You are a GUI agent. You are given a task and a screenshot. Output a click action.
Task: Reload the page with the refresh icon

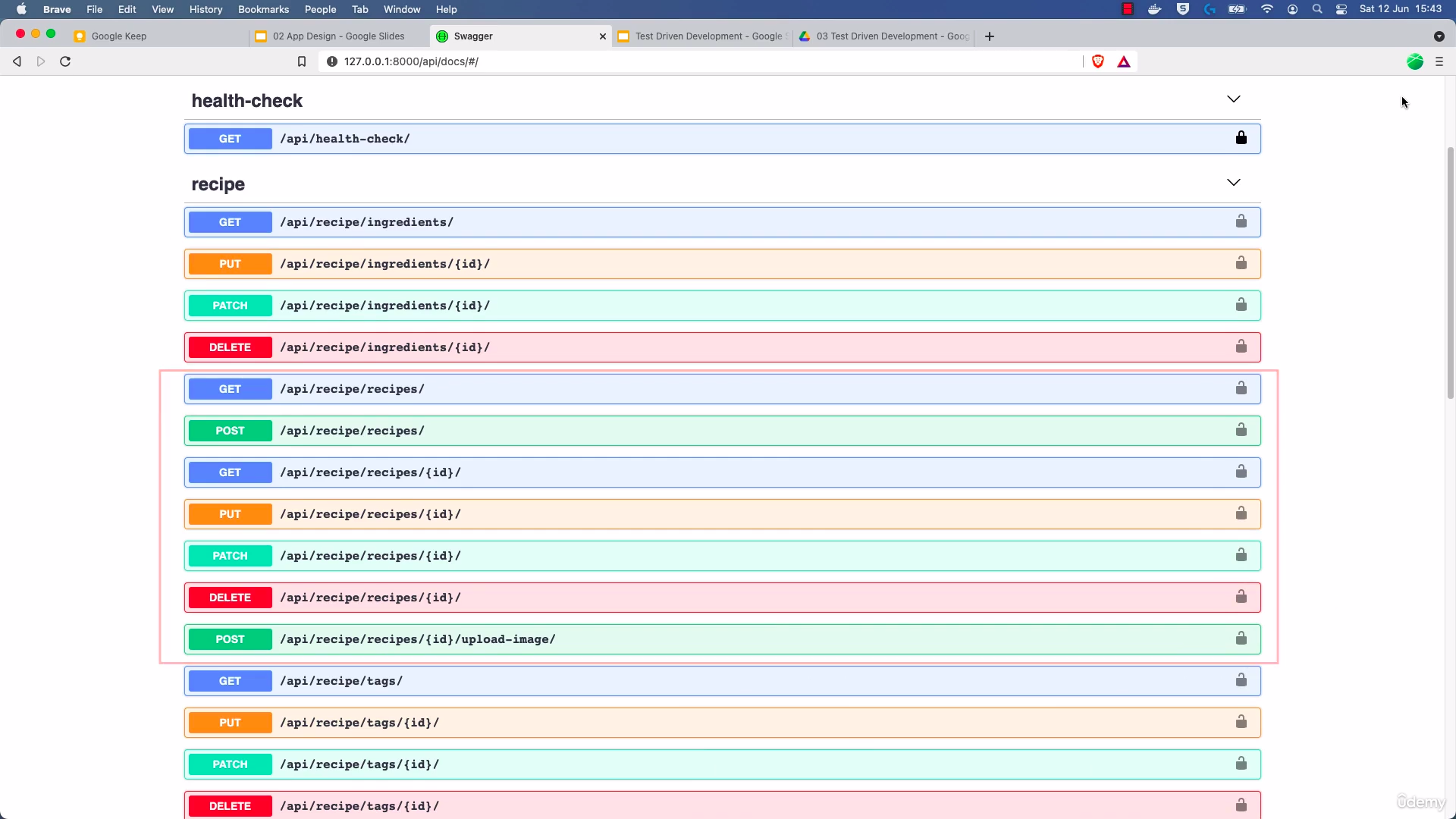[x=65, y=61]
